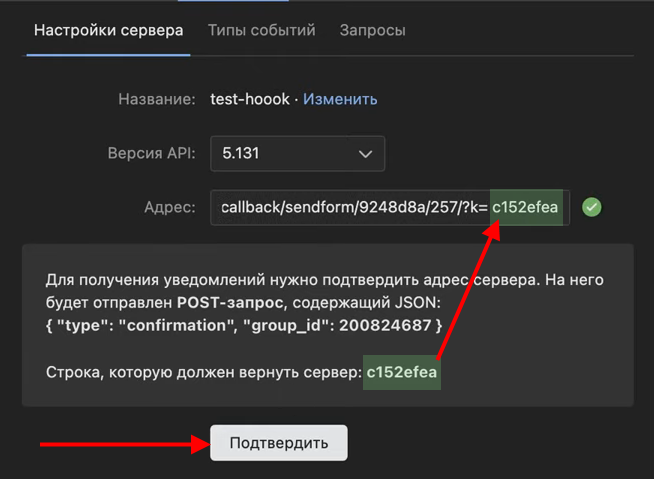This screenshot has height=479, width=654.
Task: Click the "Адрес:" label
Action: click(169, 208)
